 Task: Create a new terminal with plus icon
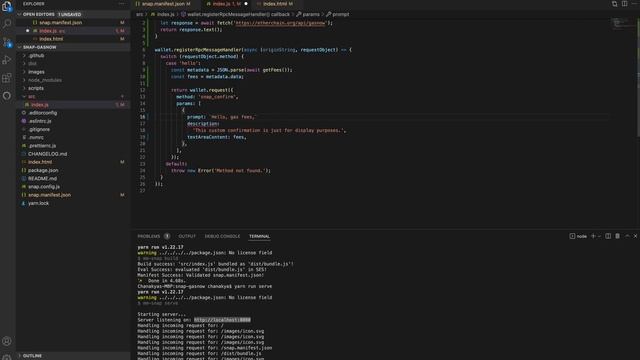(593, 236)
